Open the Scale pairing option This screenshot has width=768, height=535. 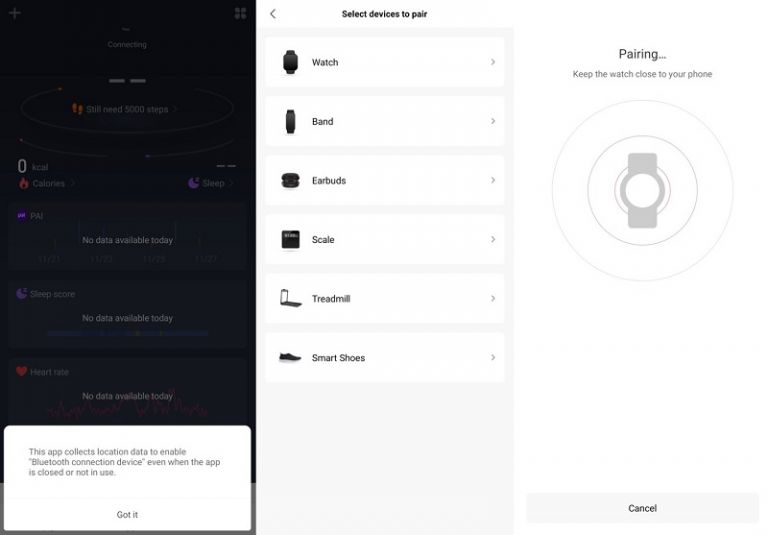coord(384,239)
